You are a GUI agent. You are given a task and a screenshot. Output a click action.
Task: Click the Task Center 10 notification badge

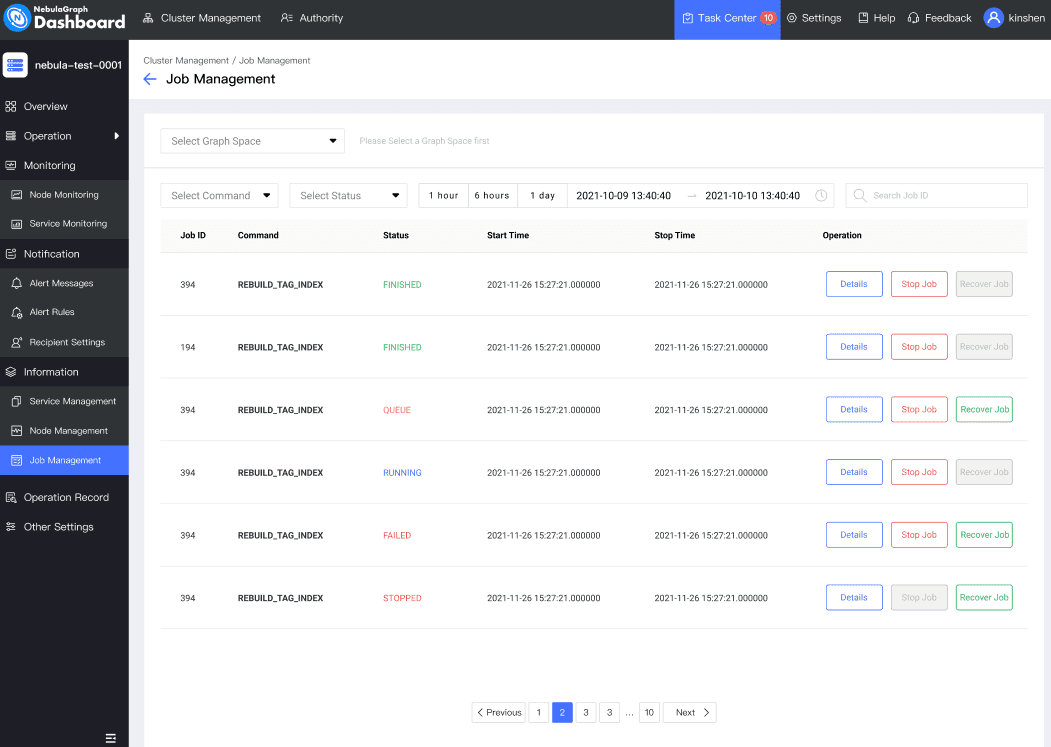click(768, 18)
